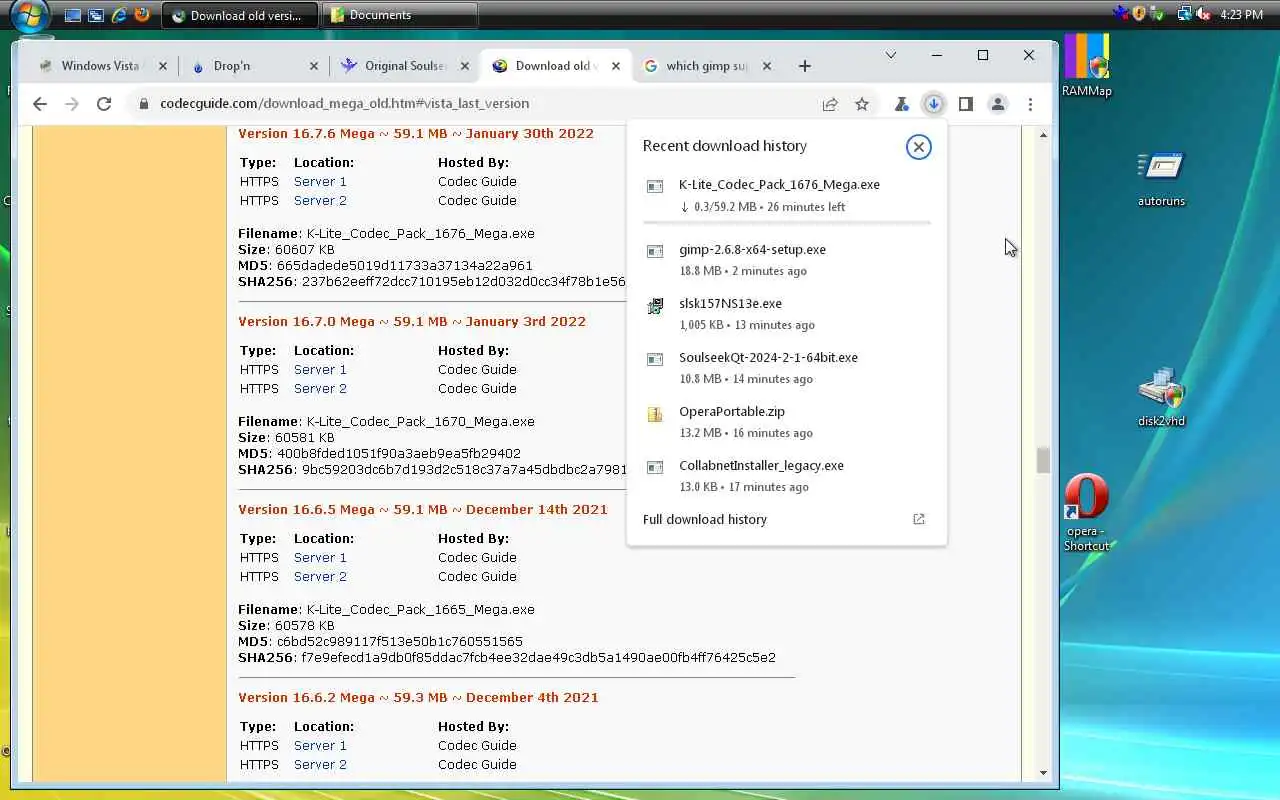The height and width of the screenshot is (800, 1280).
Task: Click the page vertical scrollbar thumb
Action: pos(1043,460)
